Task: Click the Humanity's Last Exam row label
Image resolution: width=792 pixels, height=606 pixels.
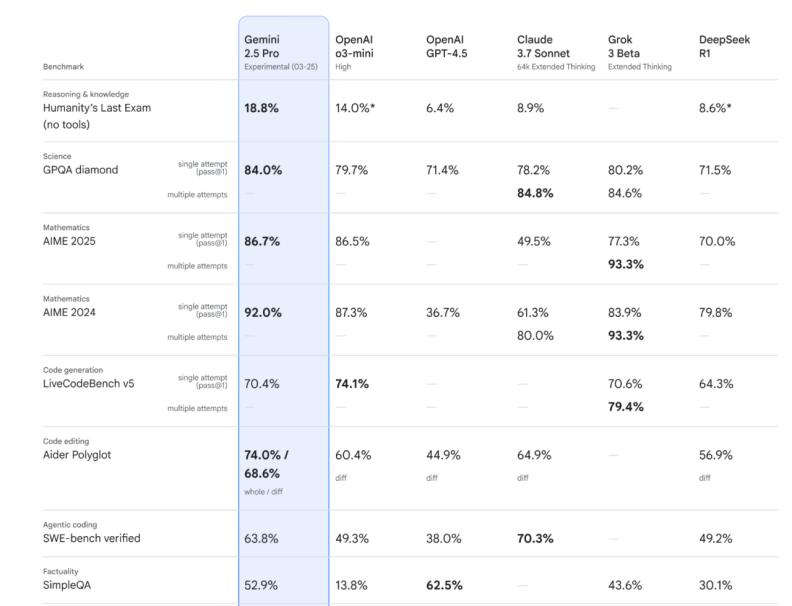Action: point(96,108)
